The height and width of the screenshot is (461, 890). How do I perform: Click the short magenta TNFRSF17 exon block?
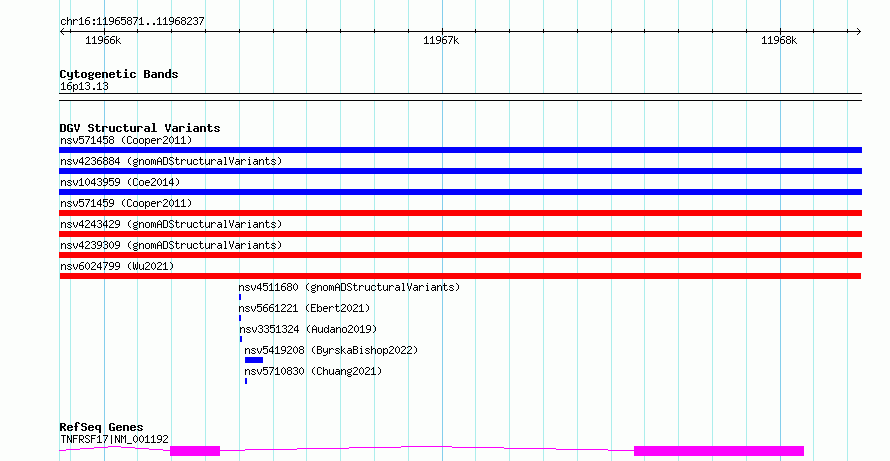[x=195, y=451]
